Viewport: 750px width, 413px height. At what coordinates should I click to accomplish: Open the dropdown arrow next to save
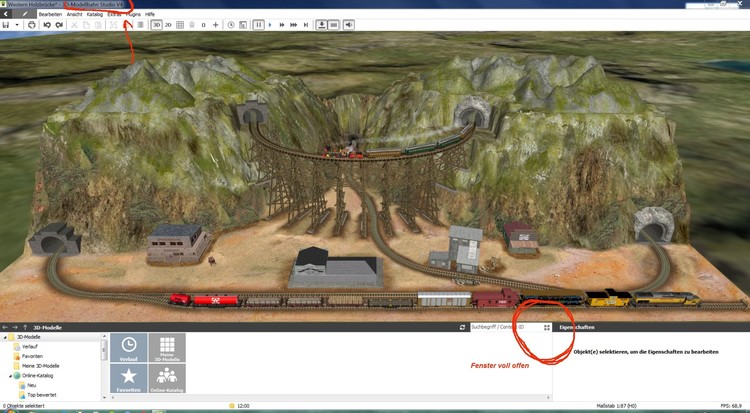(x=18, y=24)
